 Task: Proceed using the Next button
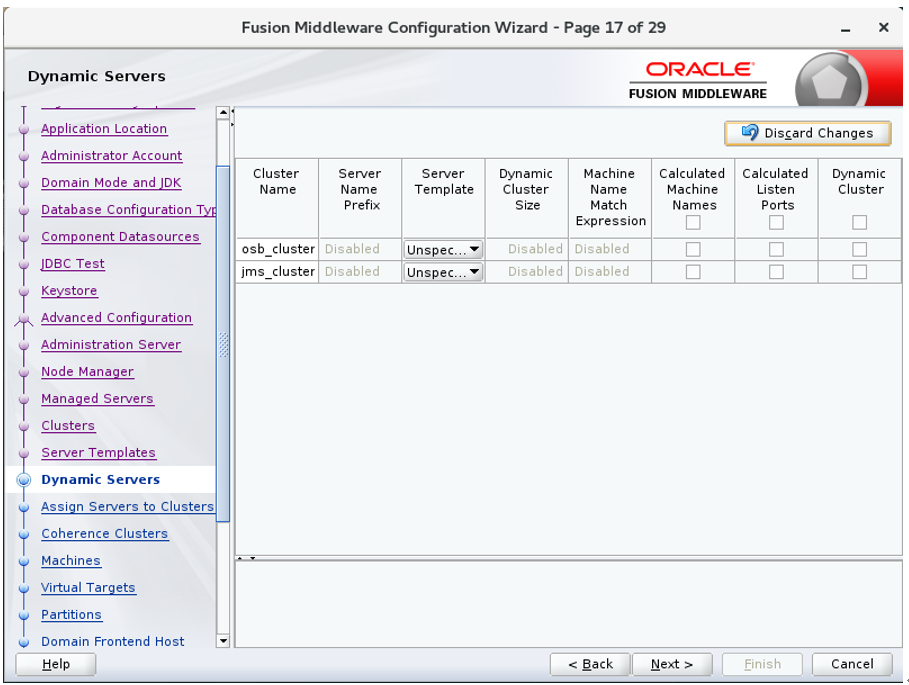click(672, 664)
